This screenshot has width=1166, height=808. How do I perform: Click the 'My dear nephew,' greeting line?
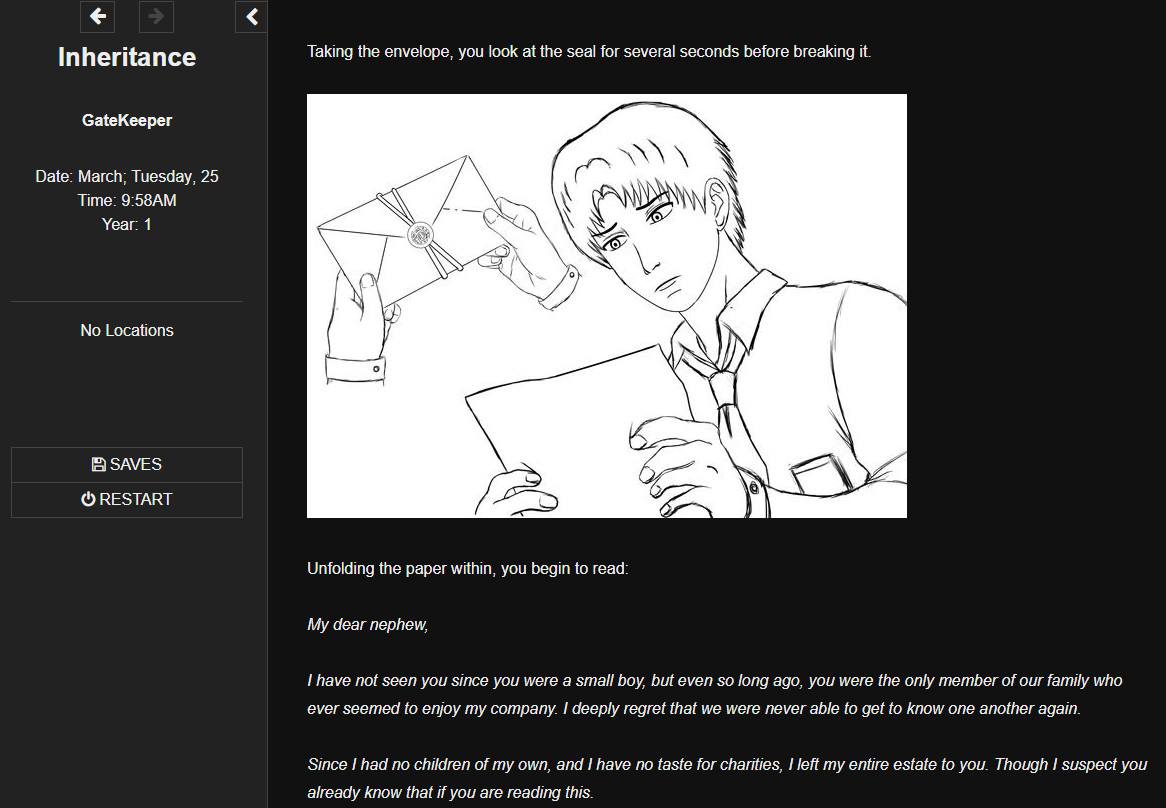coord(368,624)
